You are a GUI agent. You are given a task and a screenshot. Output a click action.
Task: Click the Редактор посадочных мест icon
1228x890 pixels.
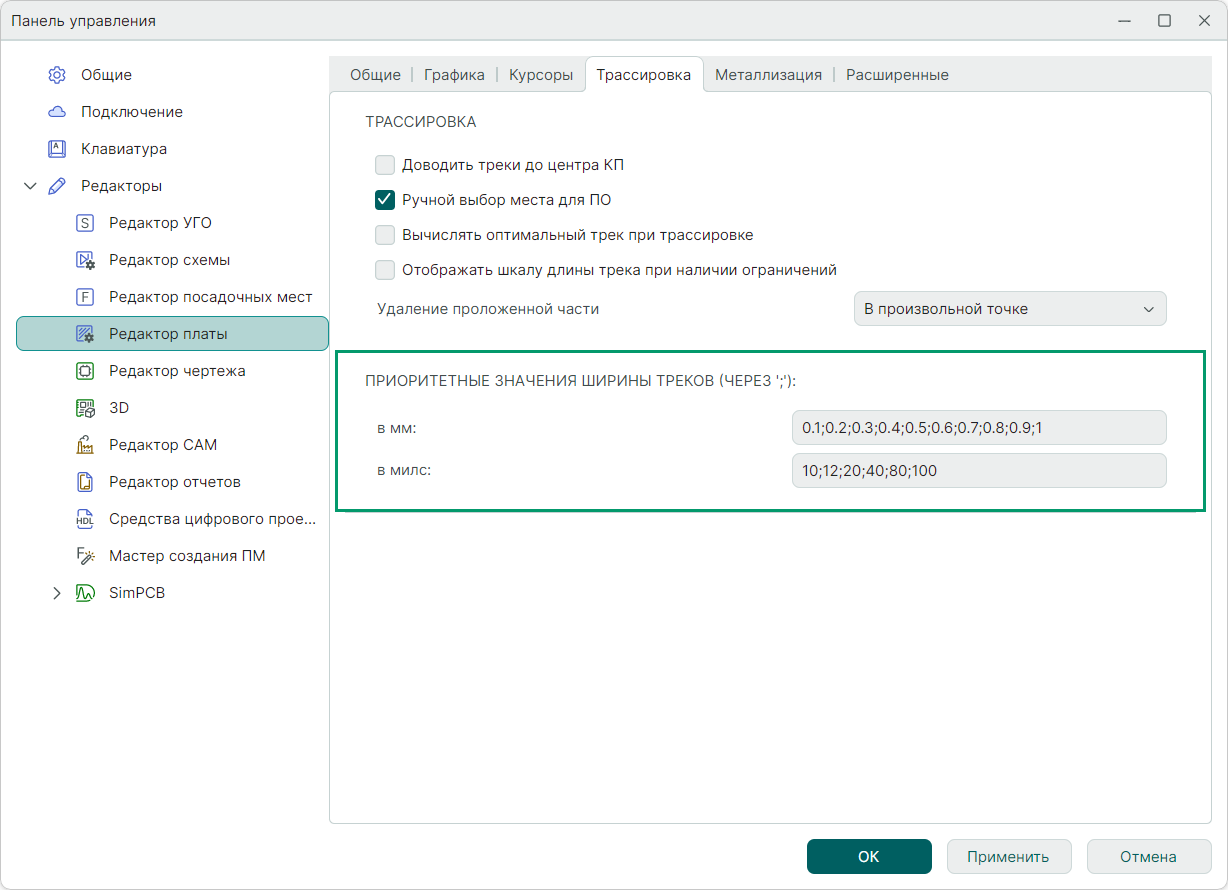[85, 297]
